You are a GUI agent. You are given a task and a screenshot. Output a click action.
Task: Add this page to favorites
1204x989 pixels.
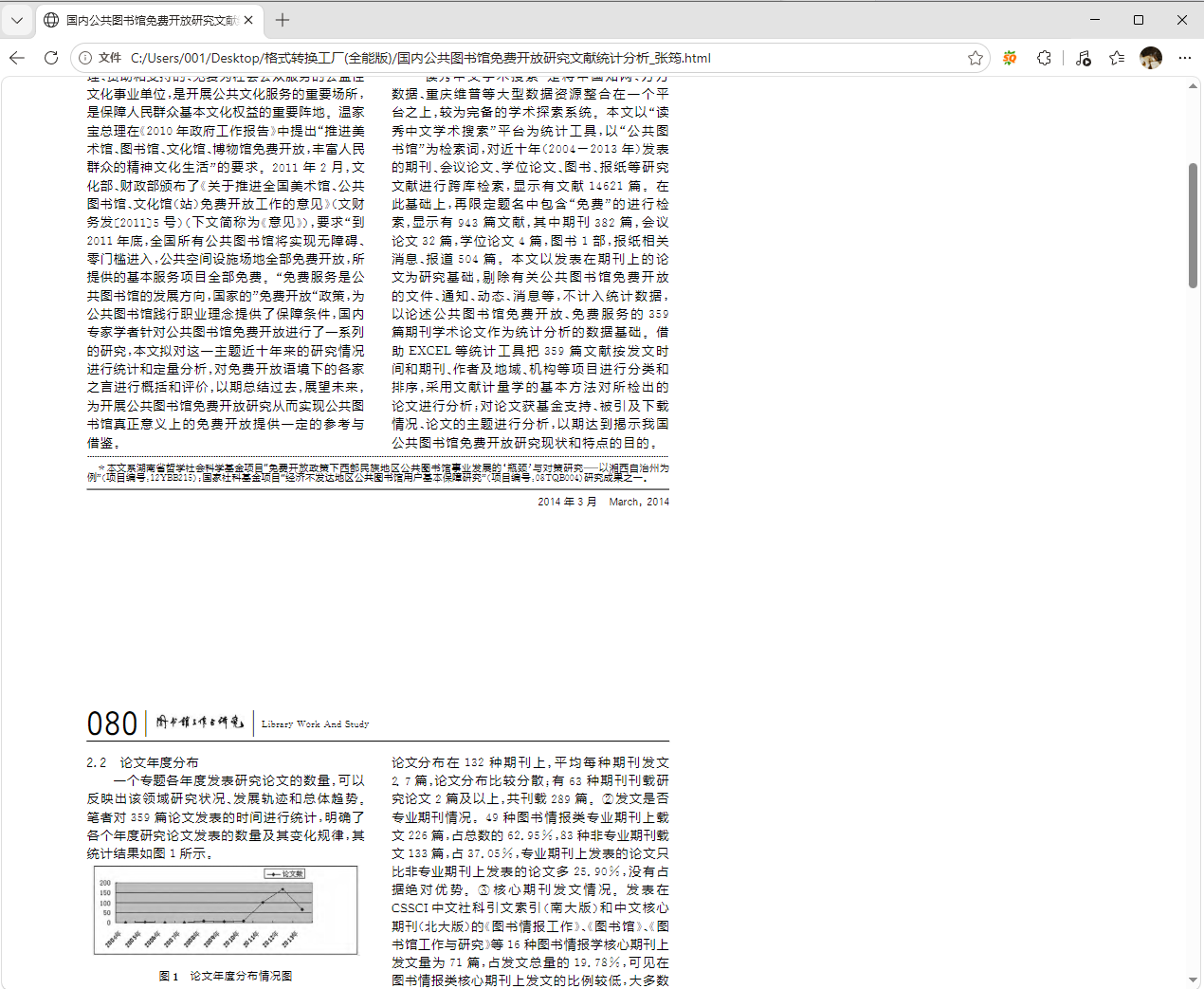tap(976, 58)
